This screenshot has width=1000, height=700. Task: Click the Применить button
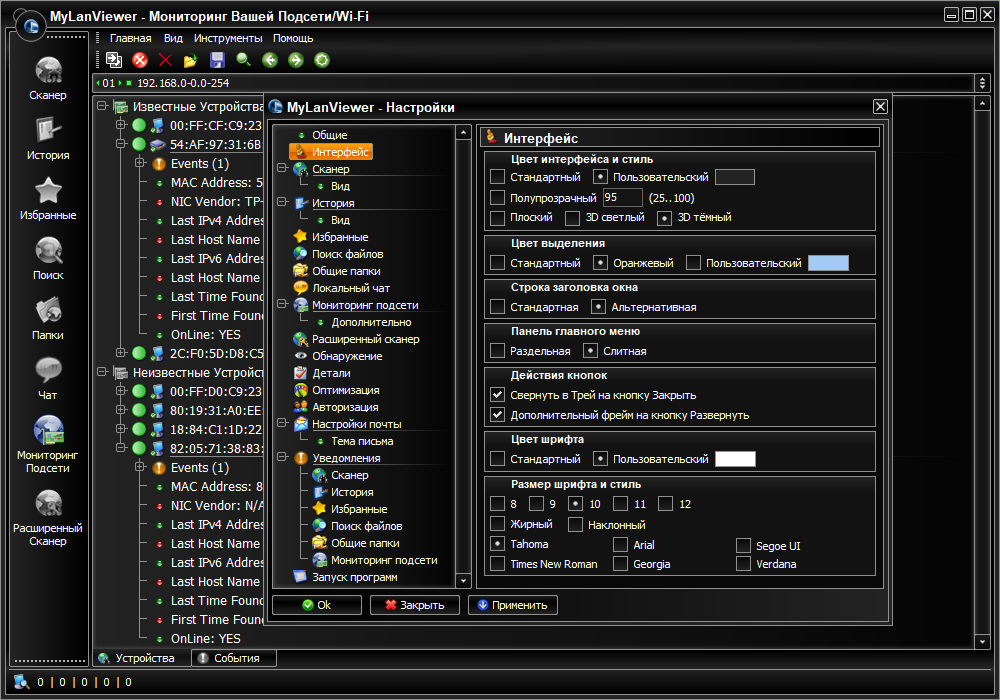[513, 605]
